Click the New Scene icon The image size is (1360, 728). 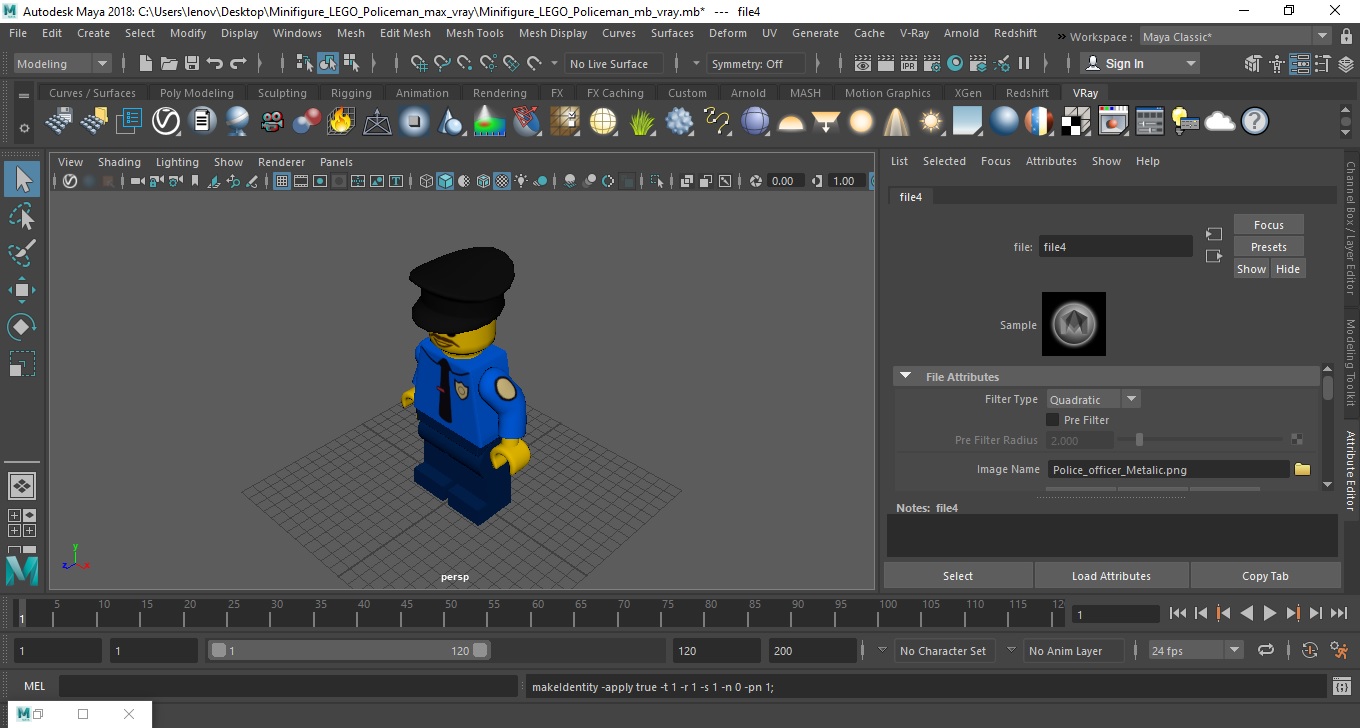pos(146,63)
